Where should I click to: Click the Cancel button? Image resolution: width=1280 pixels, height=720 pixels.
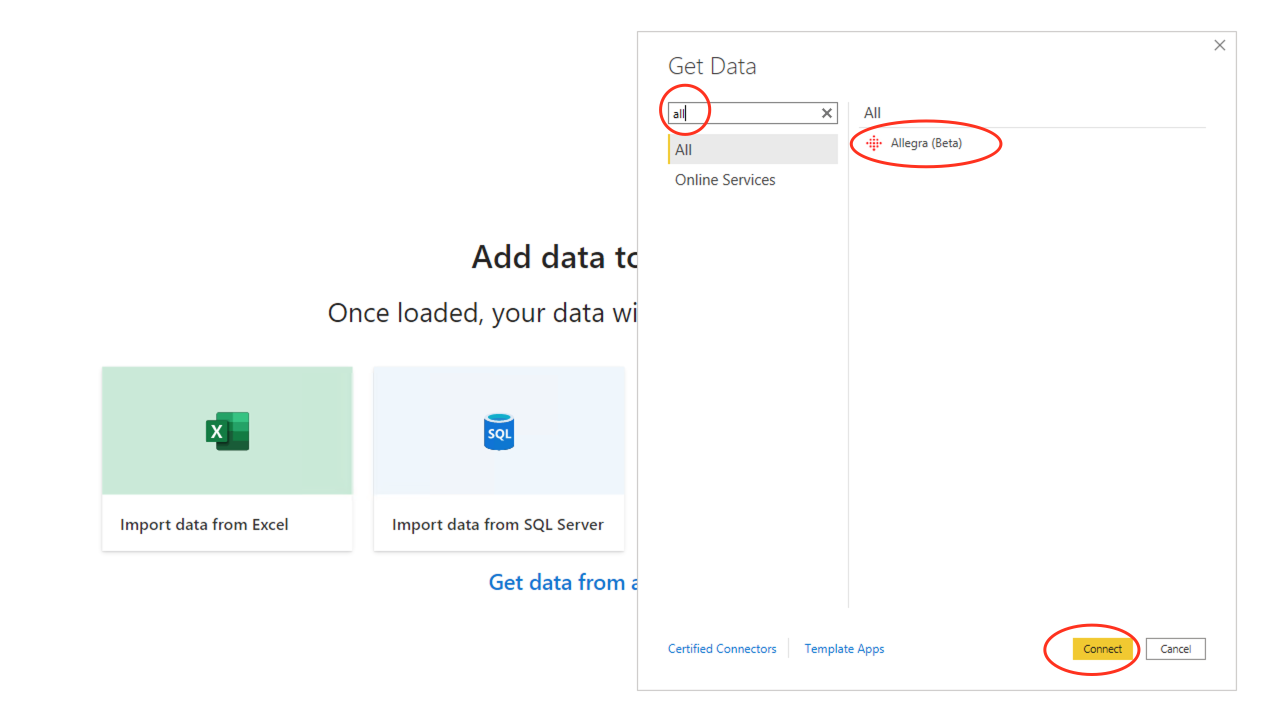coord(1175,649)
